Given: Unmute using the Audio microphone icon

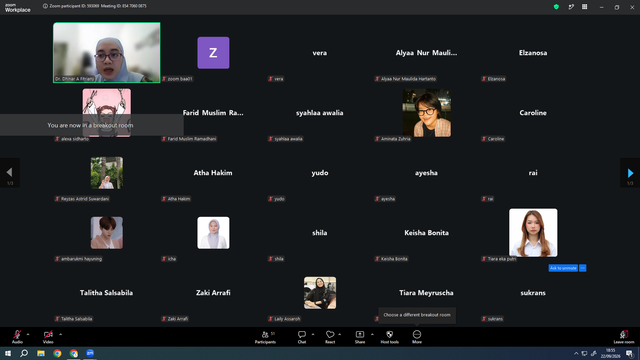Looking at the screenshot, I should click(x=17, y=334).
